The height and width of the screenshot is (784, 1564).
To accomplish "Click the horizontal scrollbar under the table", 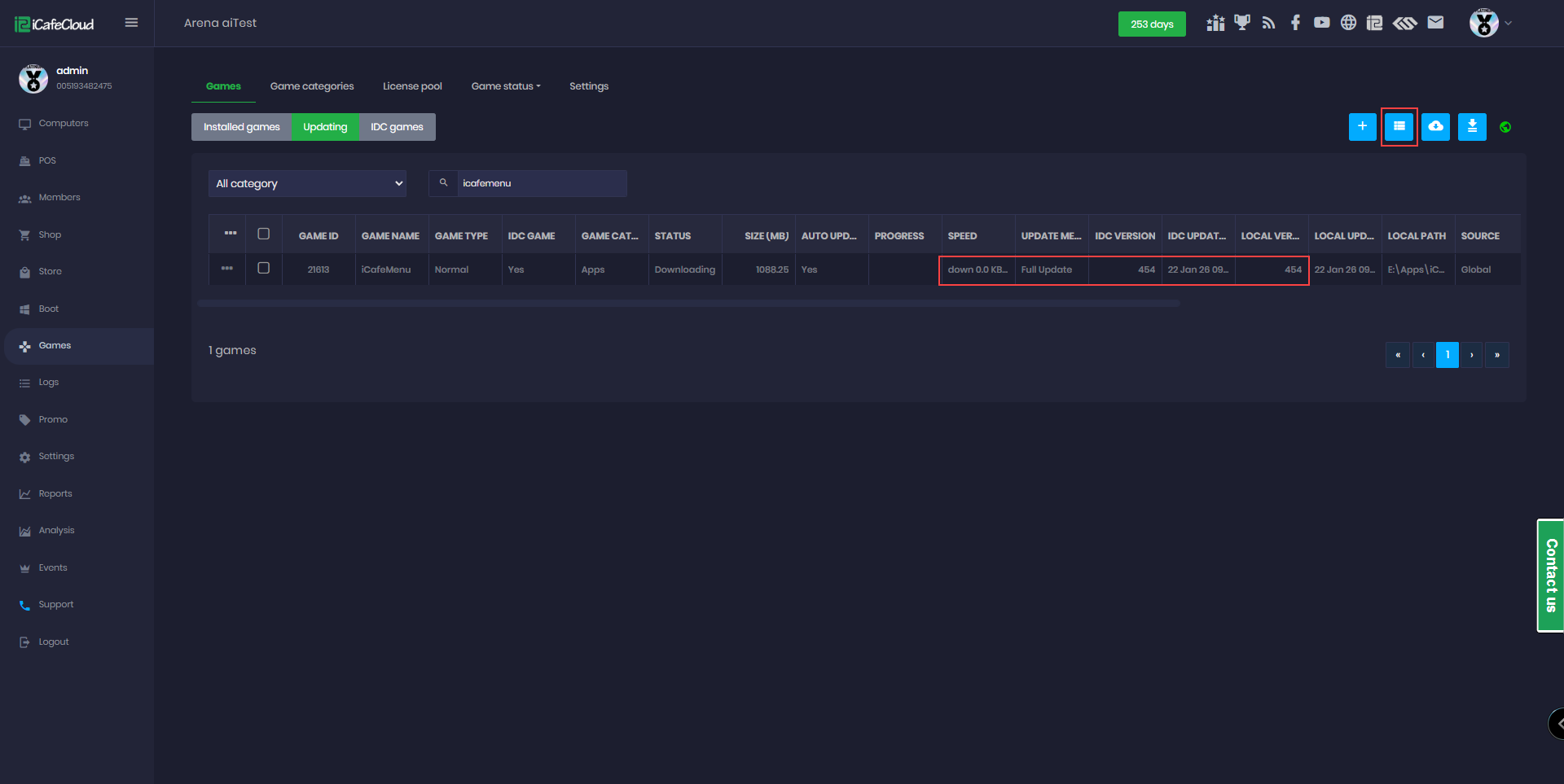I will 688,304.
